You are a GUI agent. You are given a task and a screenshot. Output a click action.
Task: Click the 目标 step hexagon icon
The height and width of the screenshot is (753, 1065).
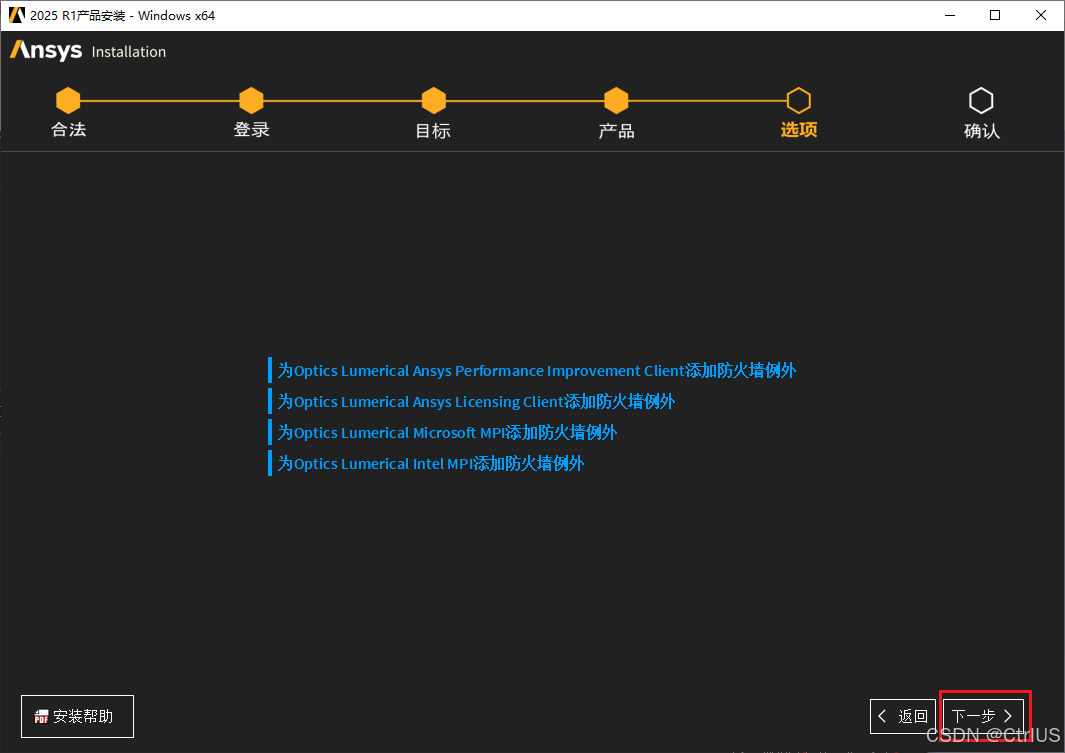pos(434,100)
